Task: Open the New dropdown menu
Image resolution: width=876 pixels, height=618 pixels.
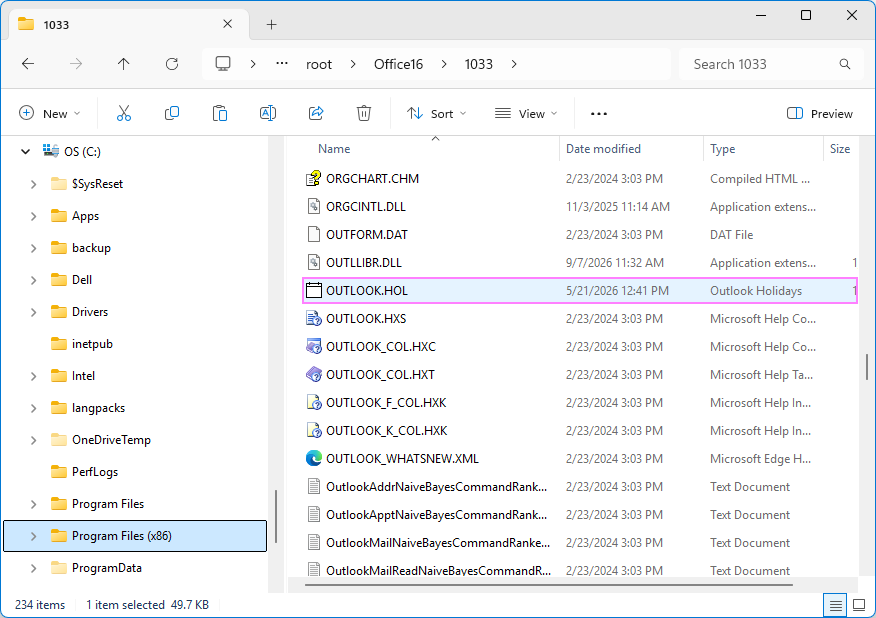Action: click(50, 113)
